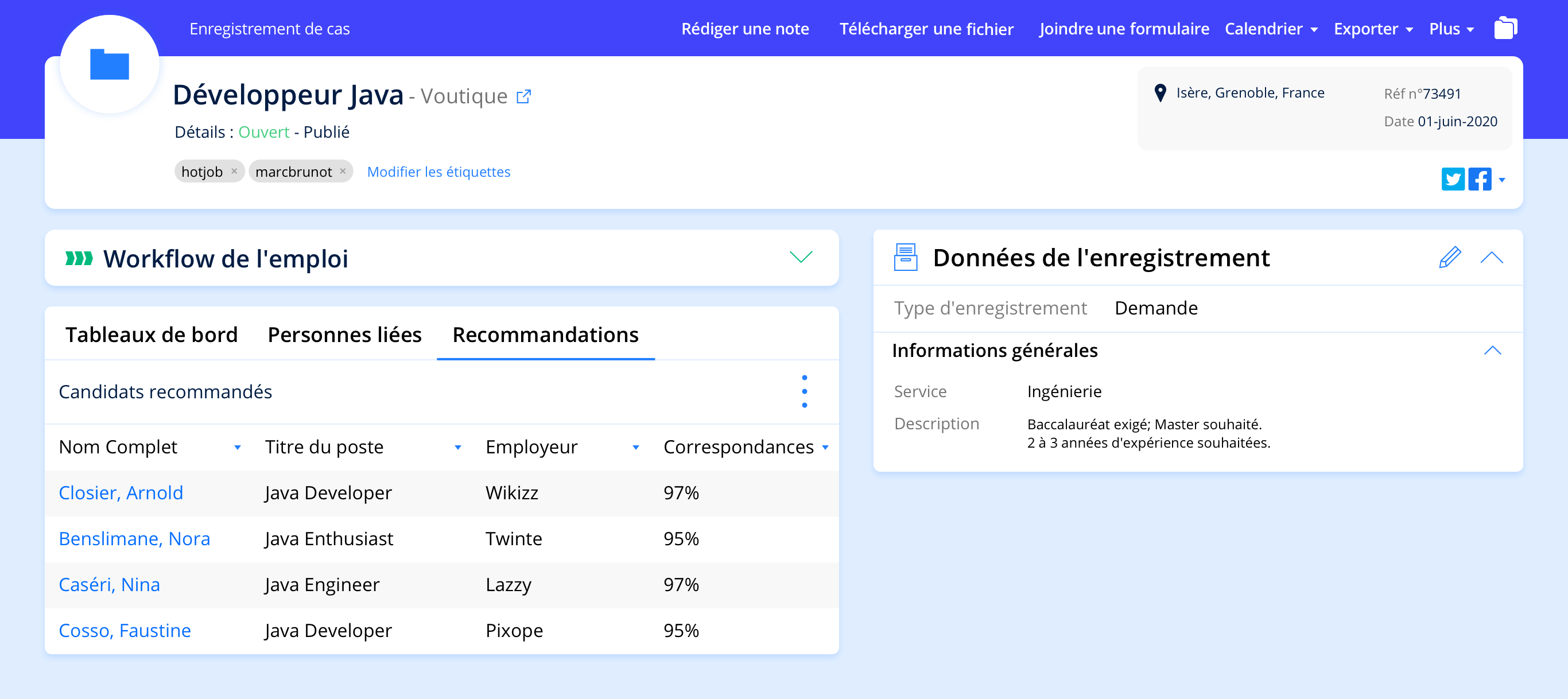Collapse the Informations générales section
Viewport: 1568px width, 699px height.
(1492, 350)
